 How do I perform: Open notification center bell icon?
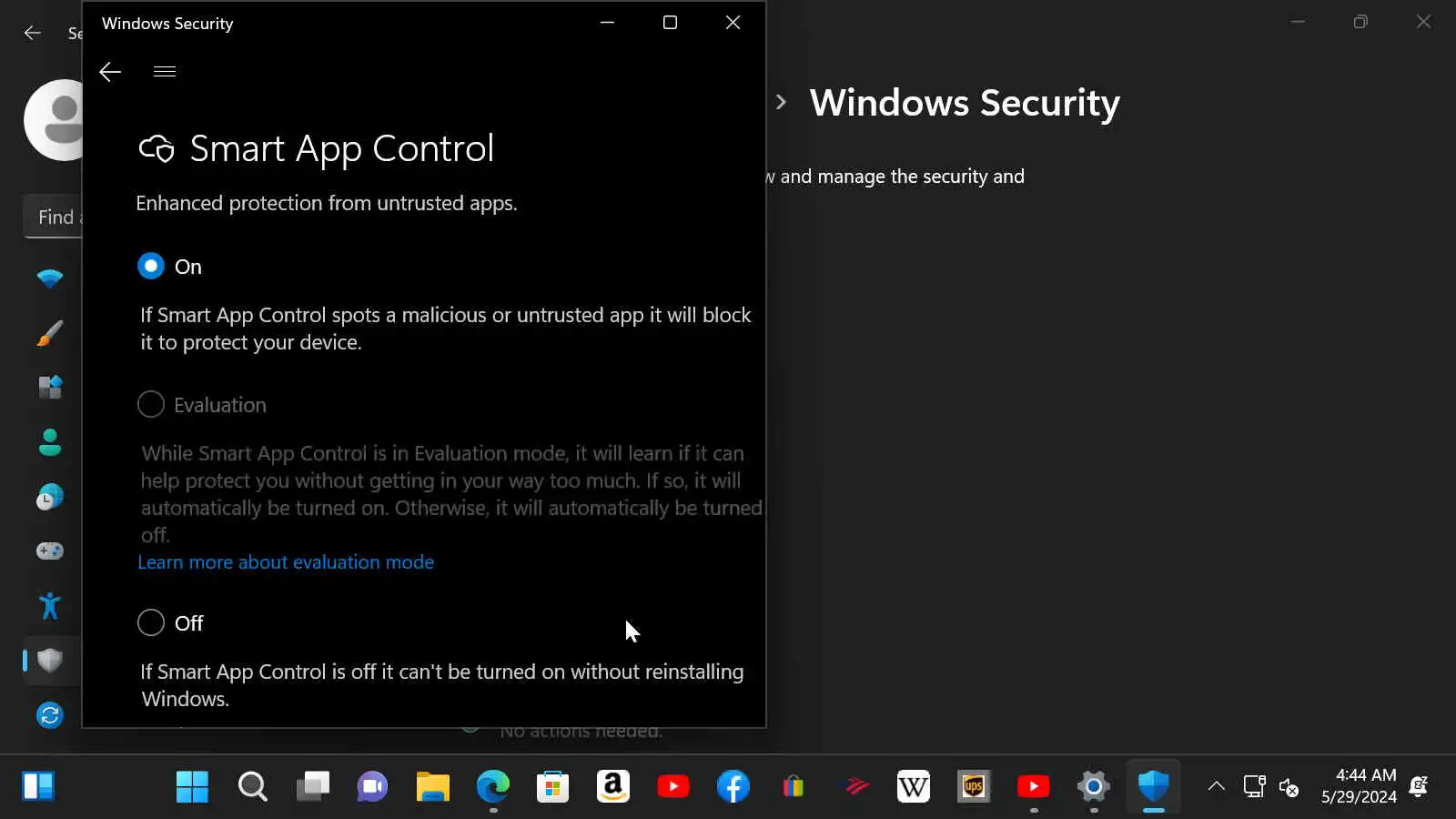[x=1418, y=786]
